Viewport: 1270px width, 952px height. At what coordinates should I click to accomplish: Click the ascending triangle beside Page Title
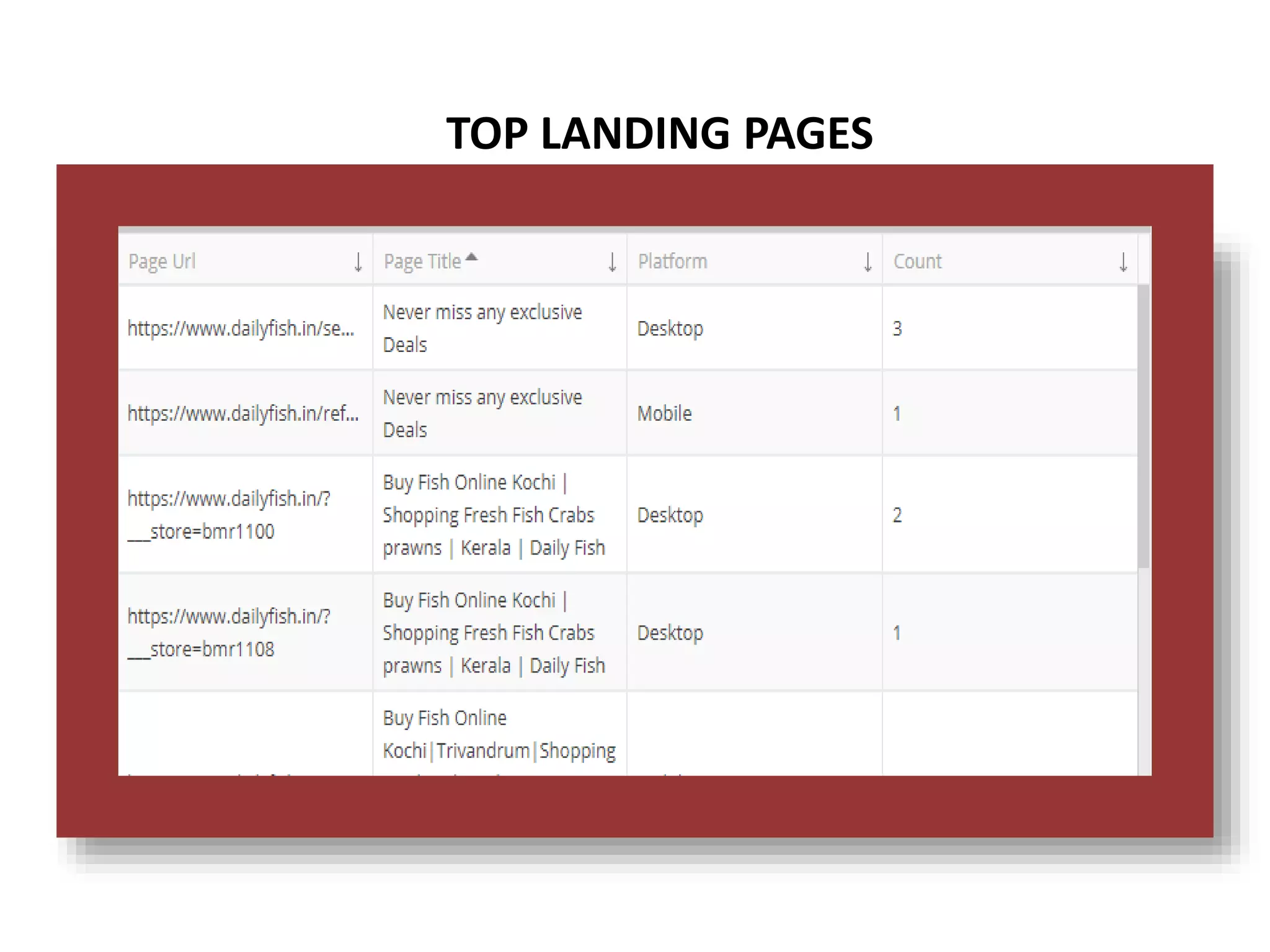471,257
